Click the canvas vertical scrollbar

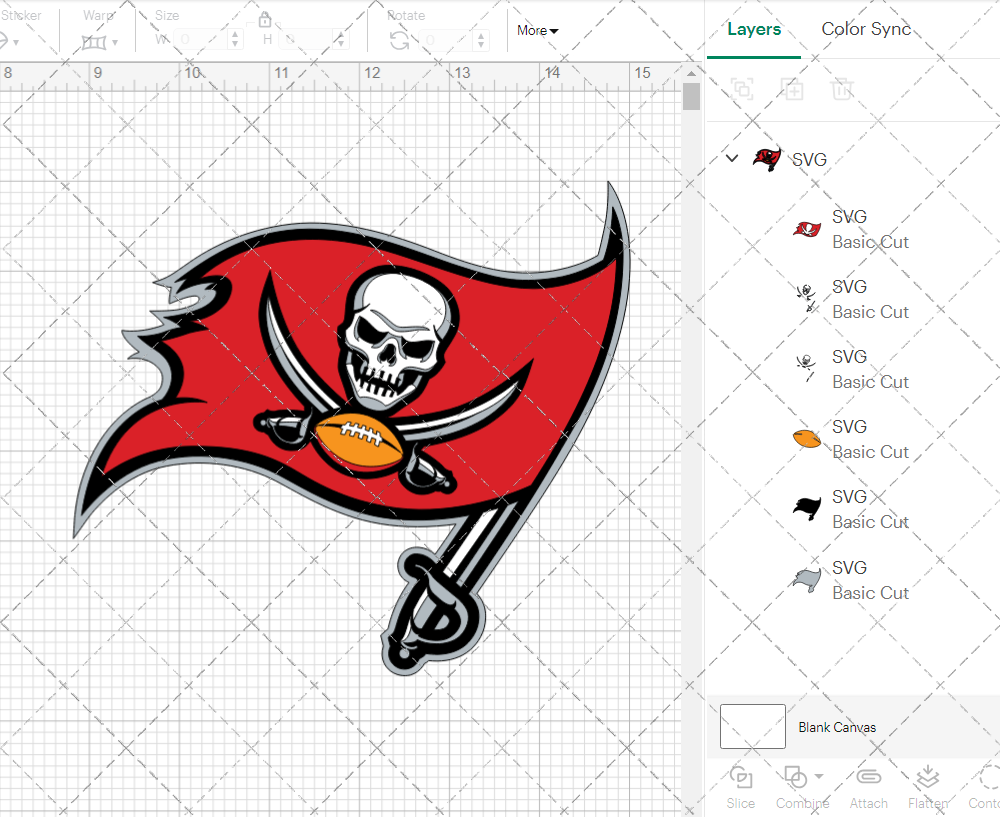[691, 97]
